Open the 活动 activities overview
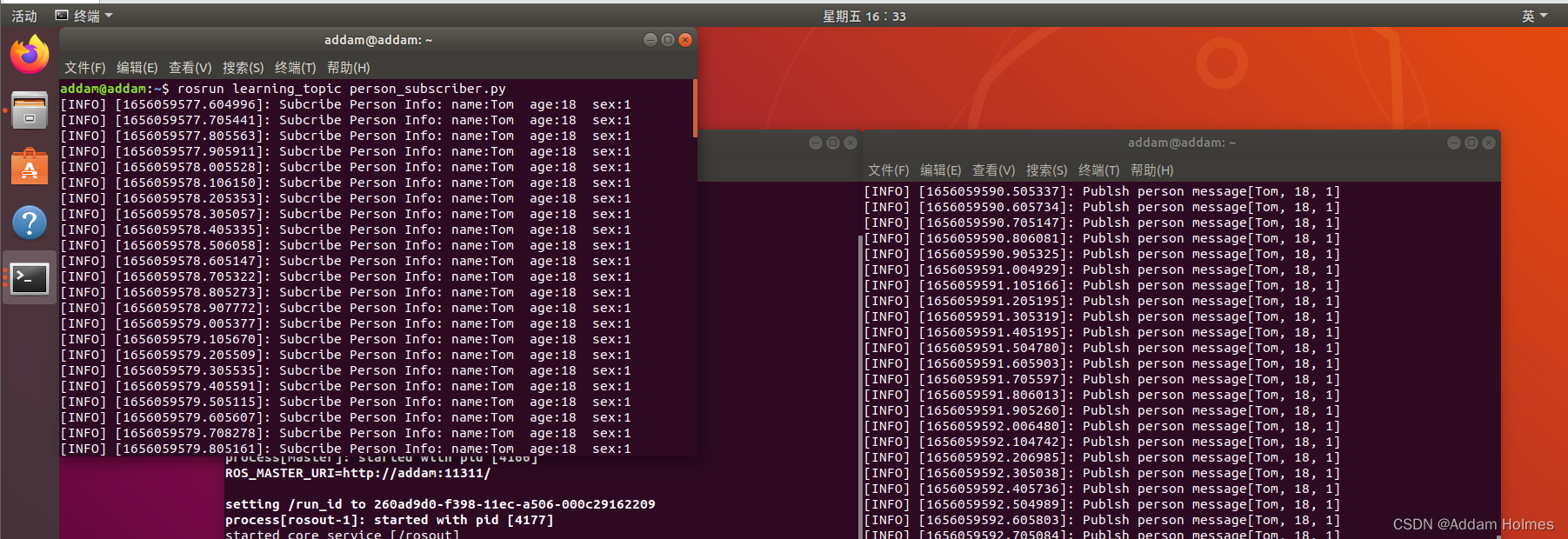Screen dimensions: 1568x539 pyautogui.click(x=24, y=16)
